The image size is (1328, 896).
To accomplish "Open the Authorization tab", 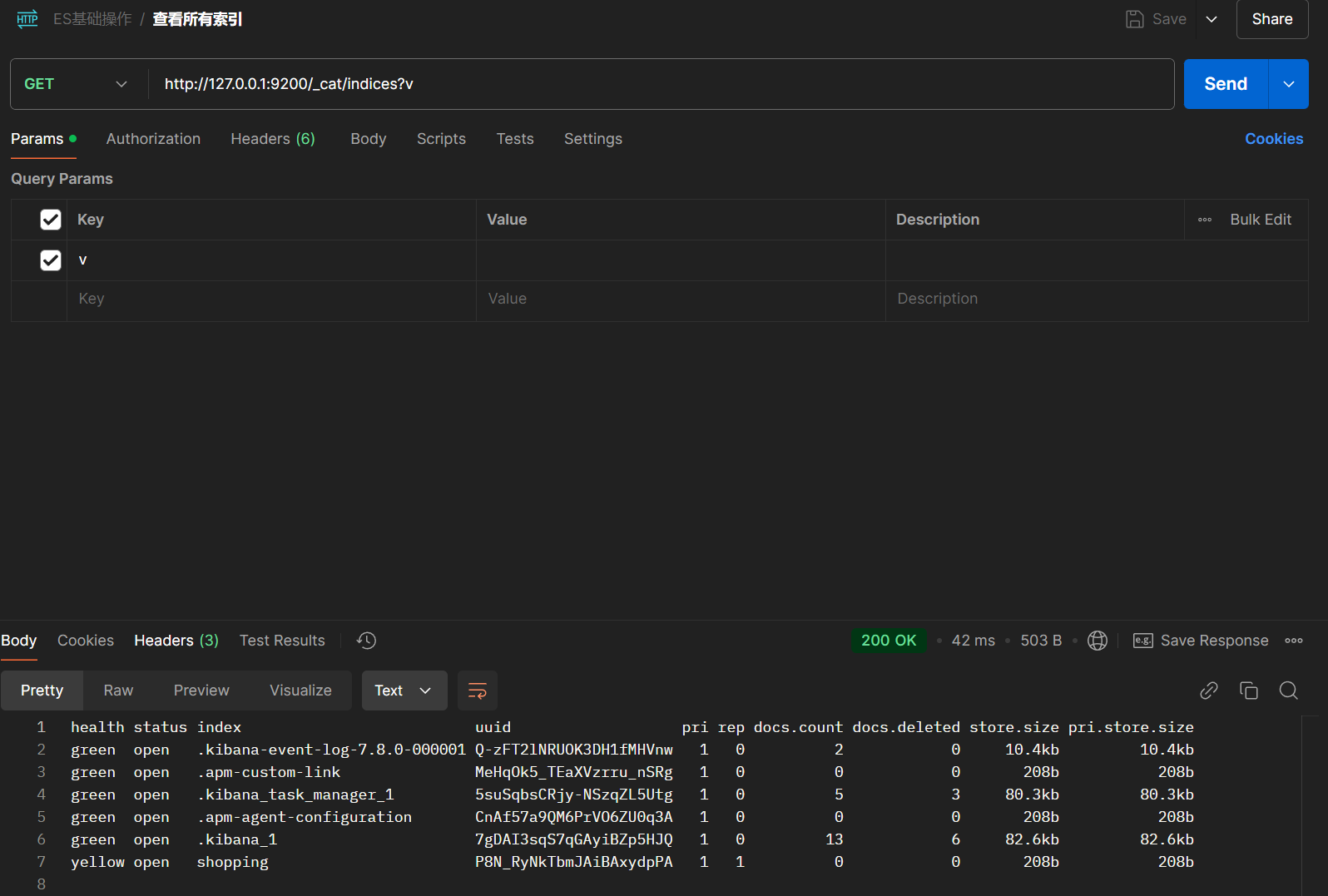I will coord(153,139).
